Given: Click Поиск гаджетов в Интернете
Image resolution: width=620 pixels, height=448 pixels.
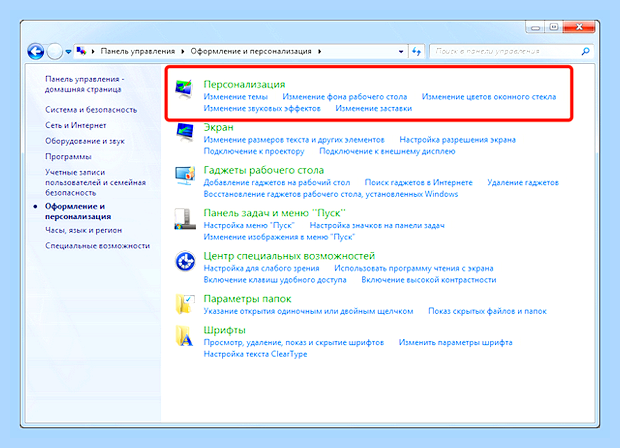Looking at the screenshot, I should point(418,183).
